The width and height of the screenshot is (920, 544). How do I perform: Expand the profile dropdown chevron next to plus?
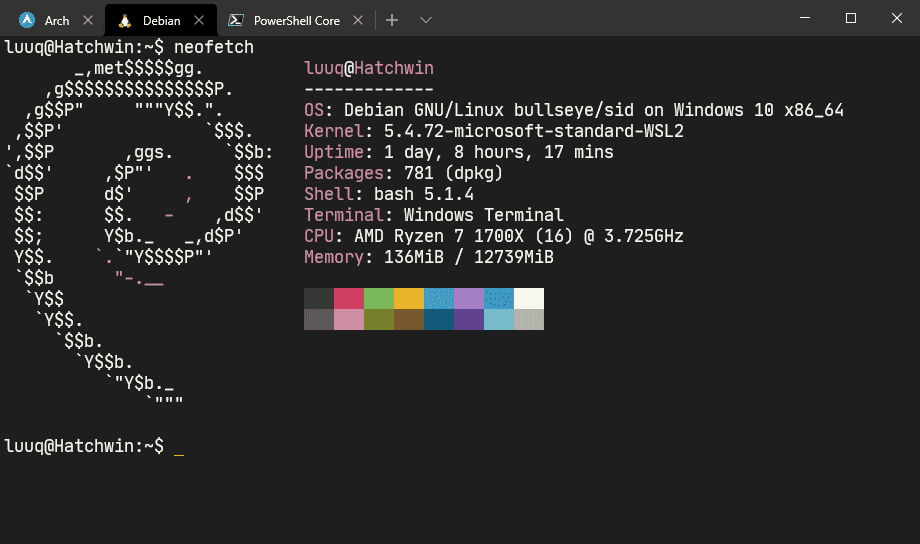click(x=426, y=20)
